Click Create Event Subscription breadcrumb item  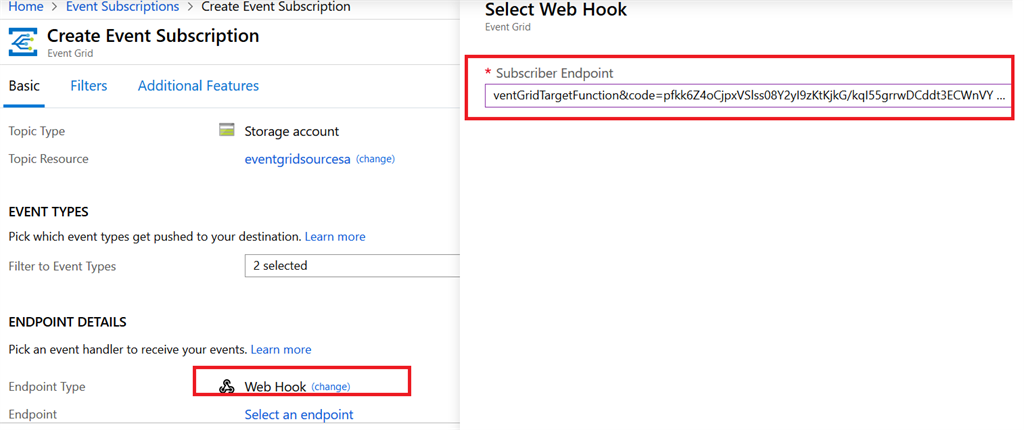(x=276, y=7)
